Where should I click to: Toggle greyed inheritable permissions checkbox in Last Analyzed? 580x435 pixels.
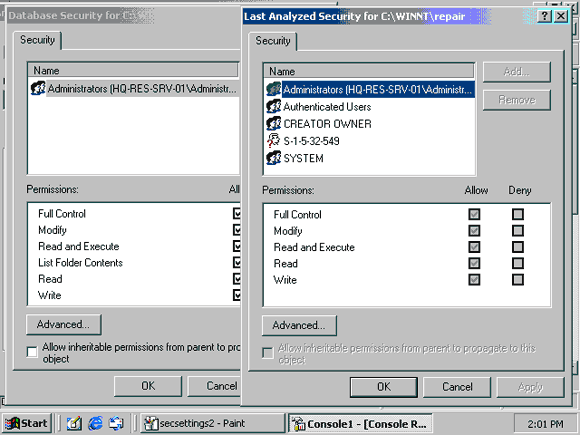click(268, 353)
